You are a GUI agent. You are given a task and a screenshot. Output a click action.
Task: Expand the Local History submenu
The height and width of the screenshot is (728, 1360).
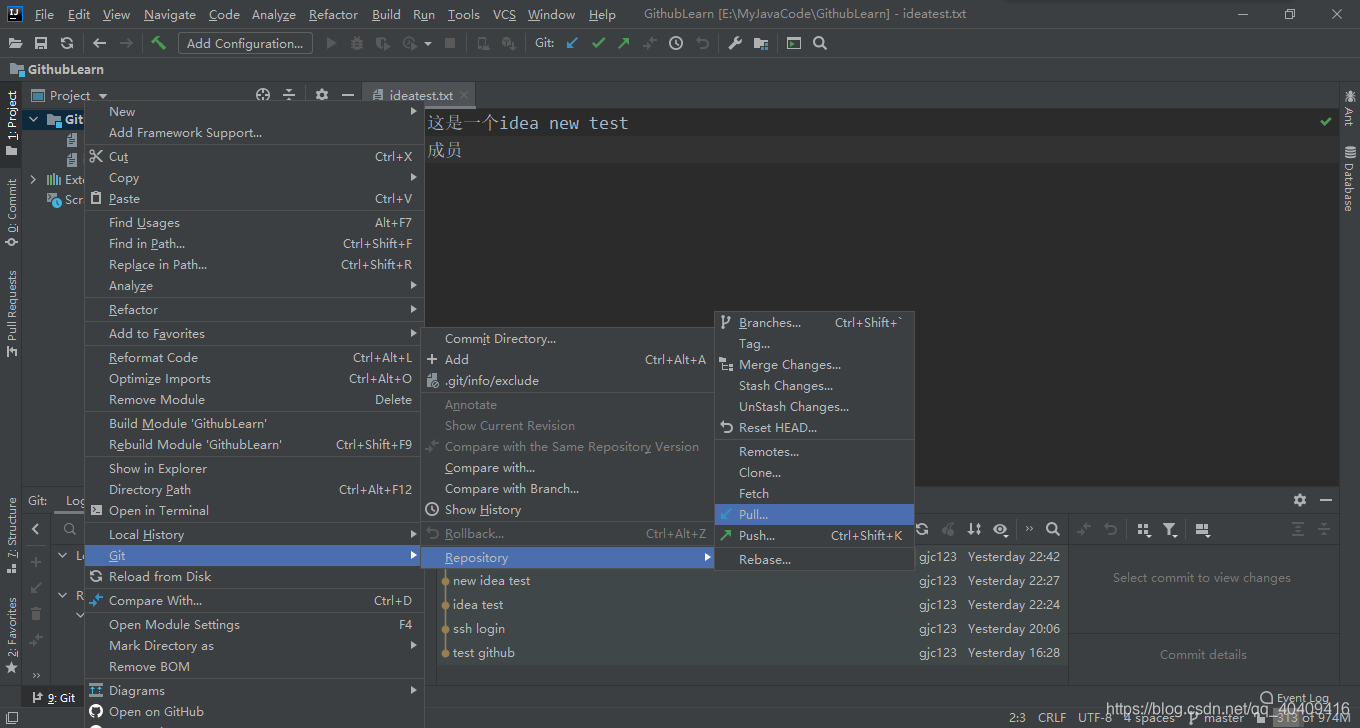253,535
